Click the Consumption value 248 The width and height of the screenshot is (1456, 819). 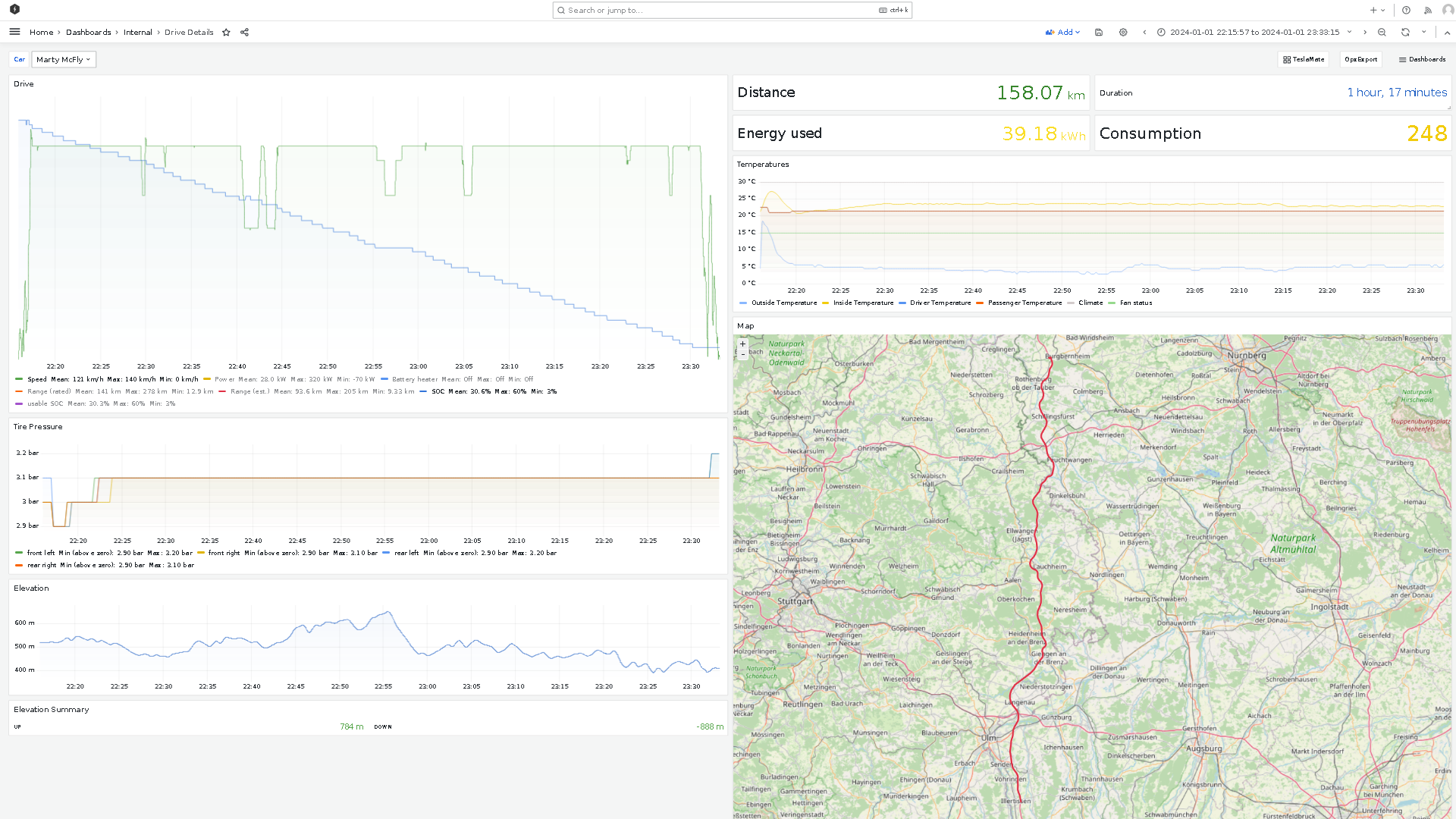[1427, 133]
